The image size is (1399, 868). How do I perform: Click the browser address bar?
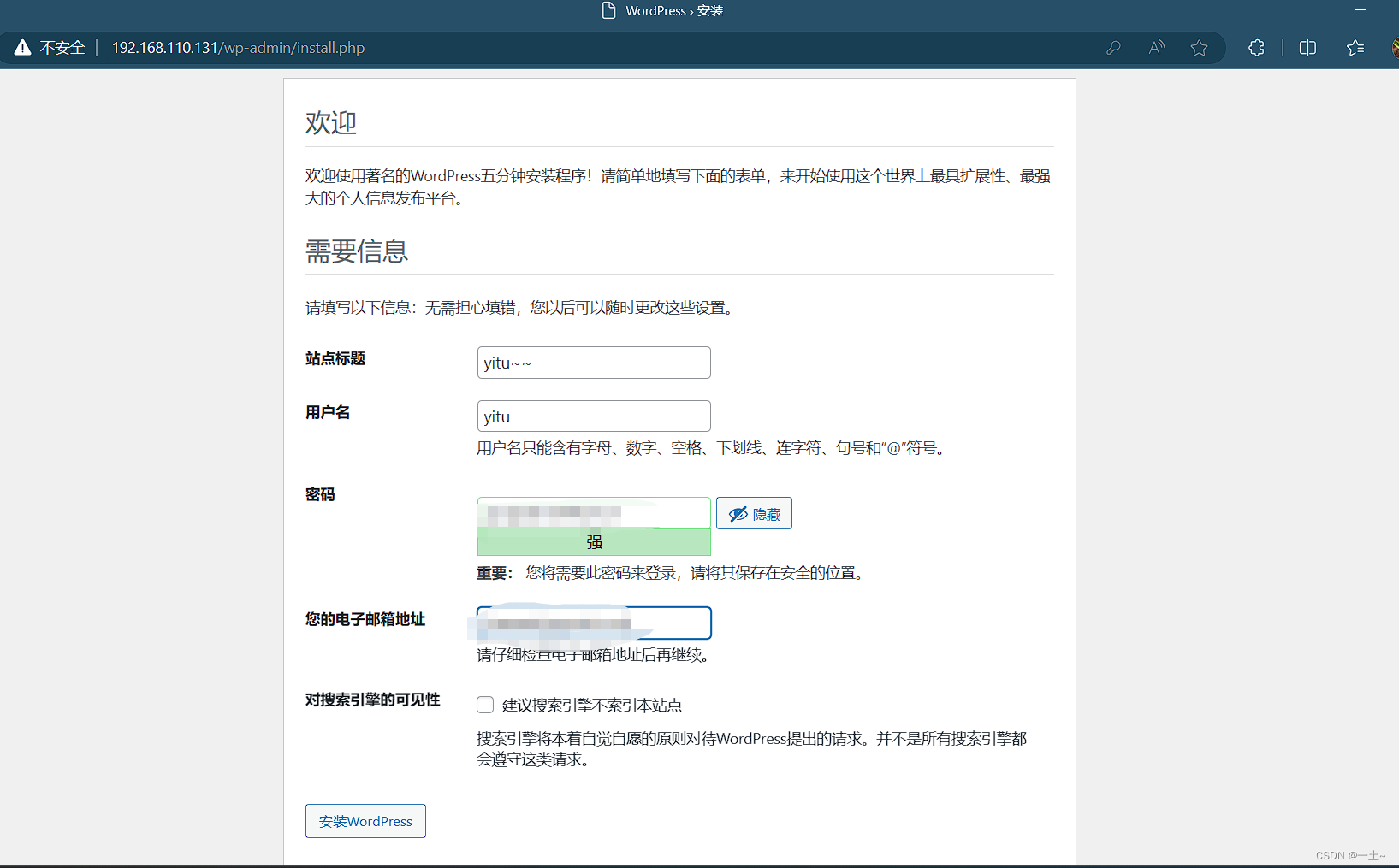tap(238, 48)
